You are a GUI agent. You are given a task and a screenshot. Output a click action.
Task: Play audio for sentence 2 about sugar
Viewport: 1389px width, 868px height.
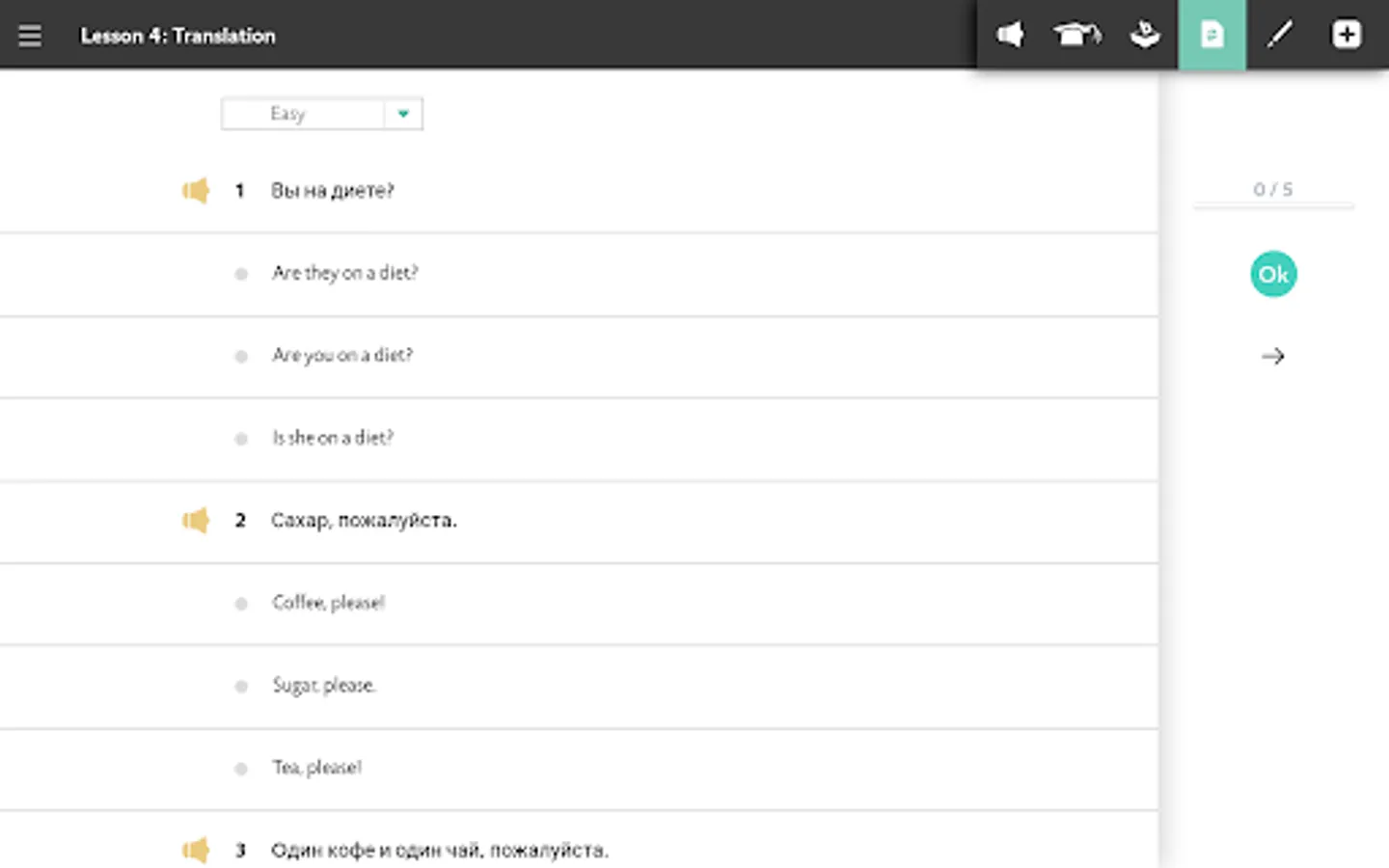pyautogui.click(x=196, y=521)
